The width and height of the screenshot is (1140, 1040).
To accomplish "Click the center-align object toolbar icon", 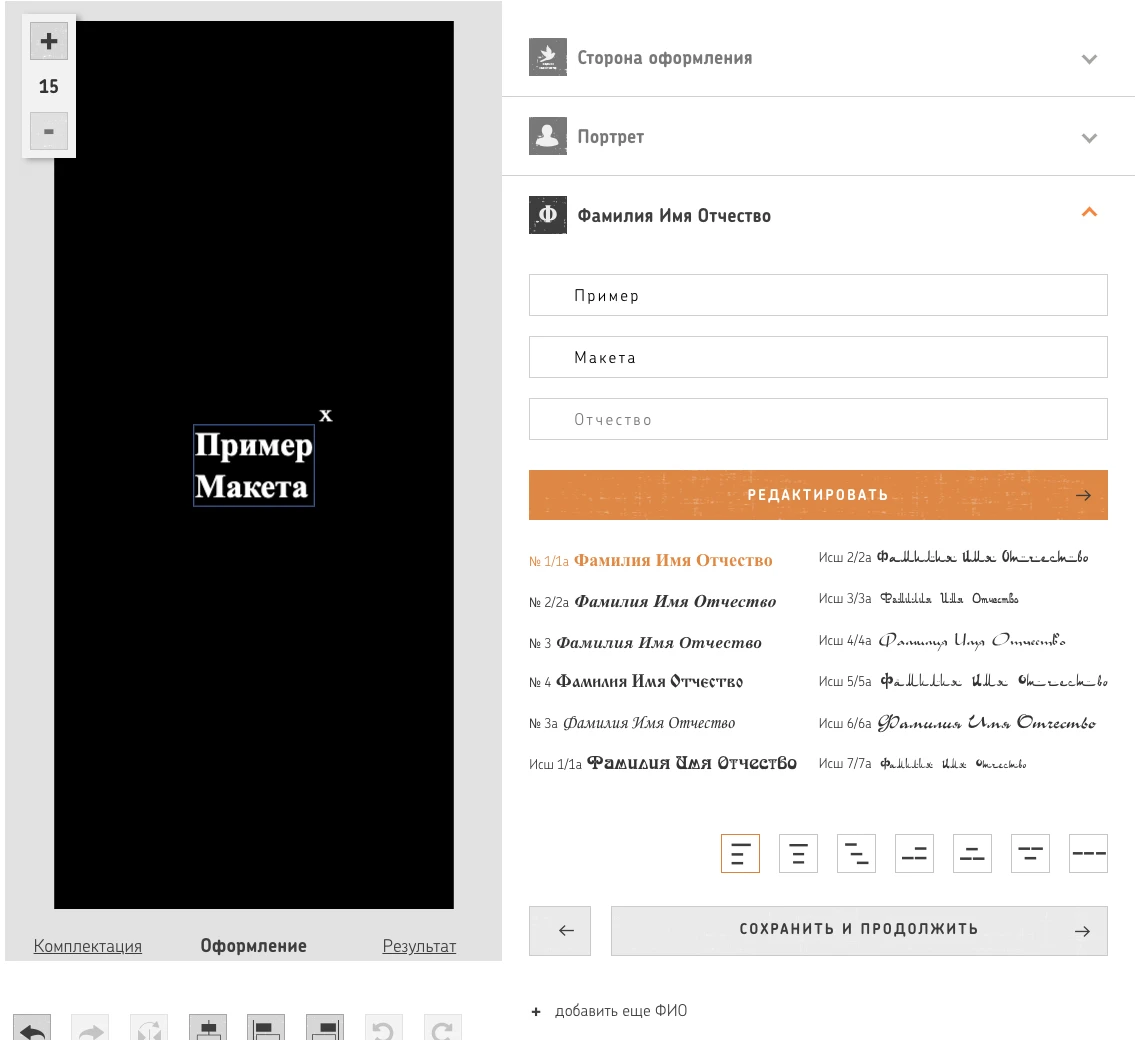I will pos(208,1028).
